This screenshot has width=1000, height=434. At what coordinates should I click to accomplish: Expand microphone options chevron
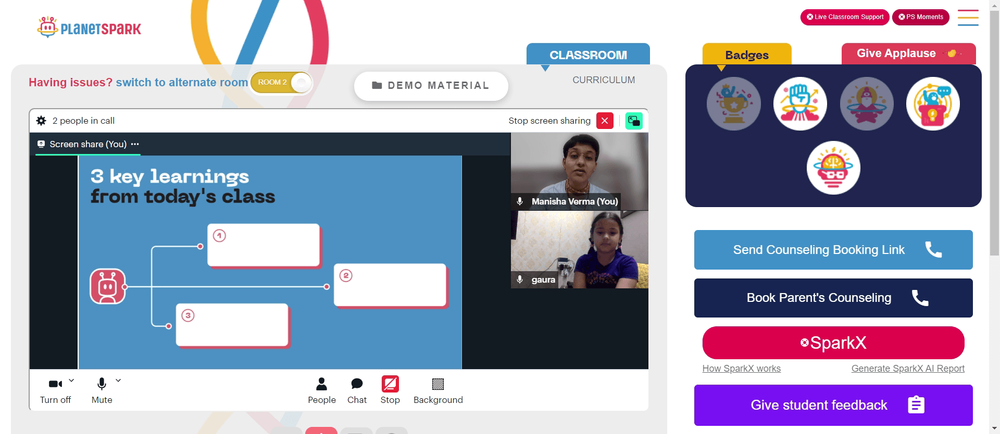pos(118,380)
